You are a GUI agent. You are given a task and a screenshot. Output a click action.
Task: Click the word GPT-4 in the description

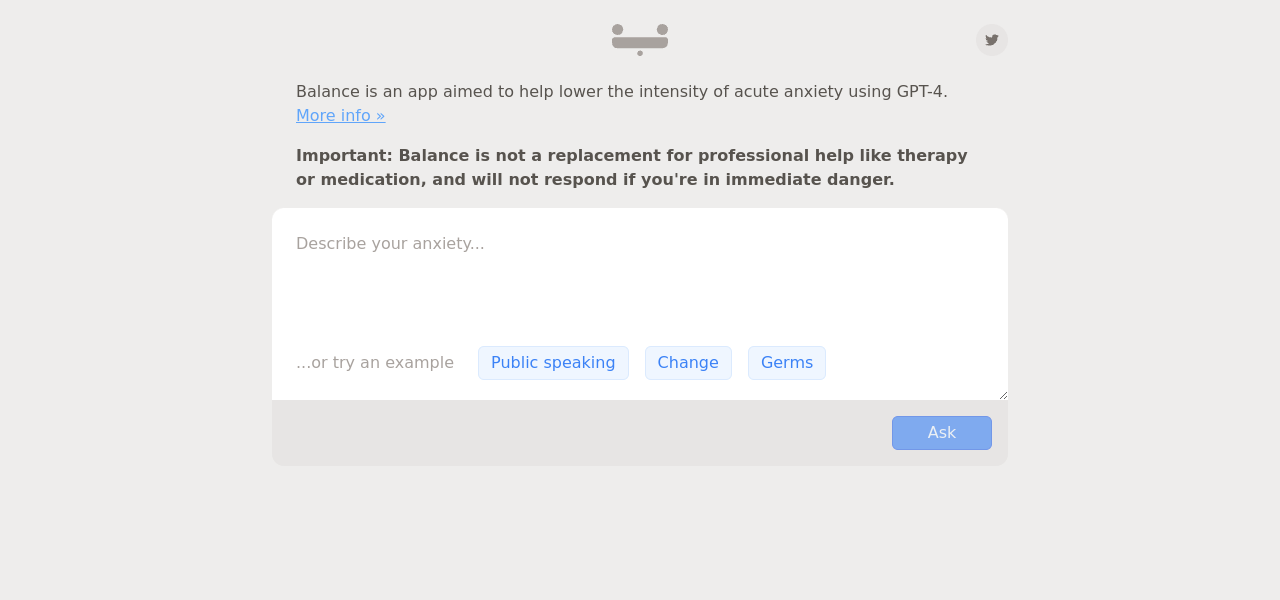point(920,92)
